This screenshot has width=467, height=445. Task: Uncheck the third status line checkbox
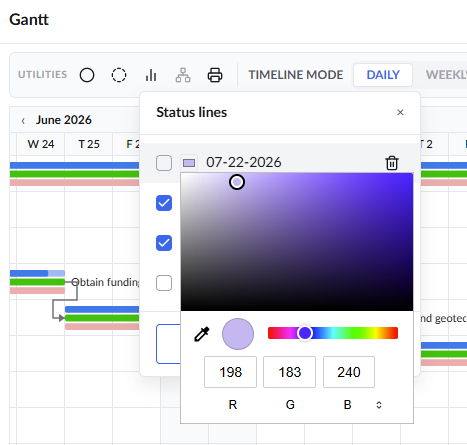(164, 243)
